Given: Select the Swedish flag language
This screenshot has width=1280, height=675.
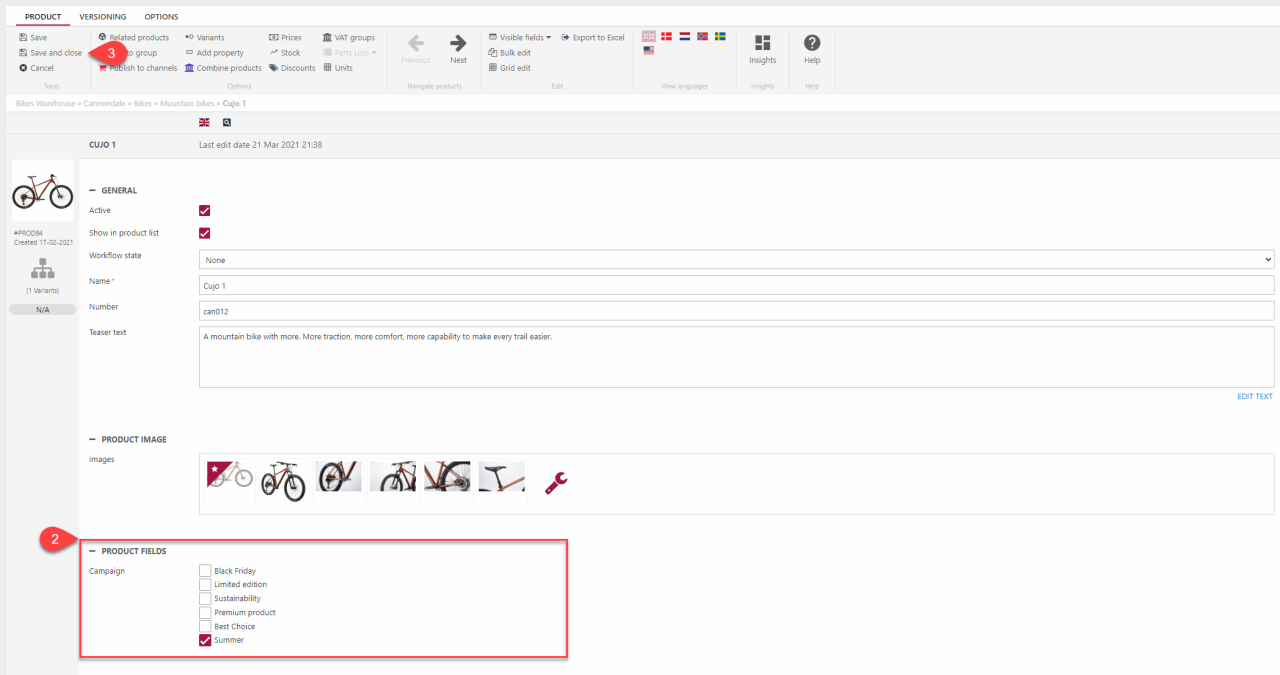Looking at the screenshot, I should (720, 36).
